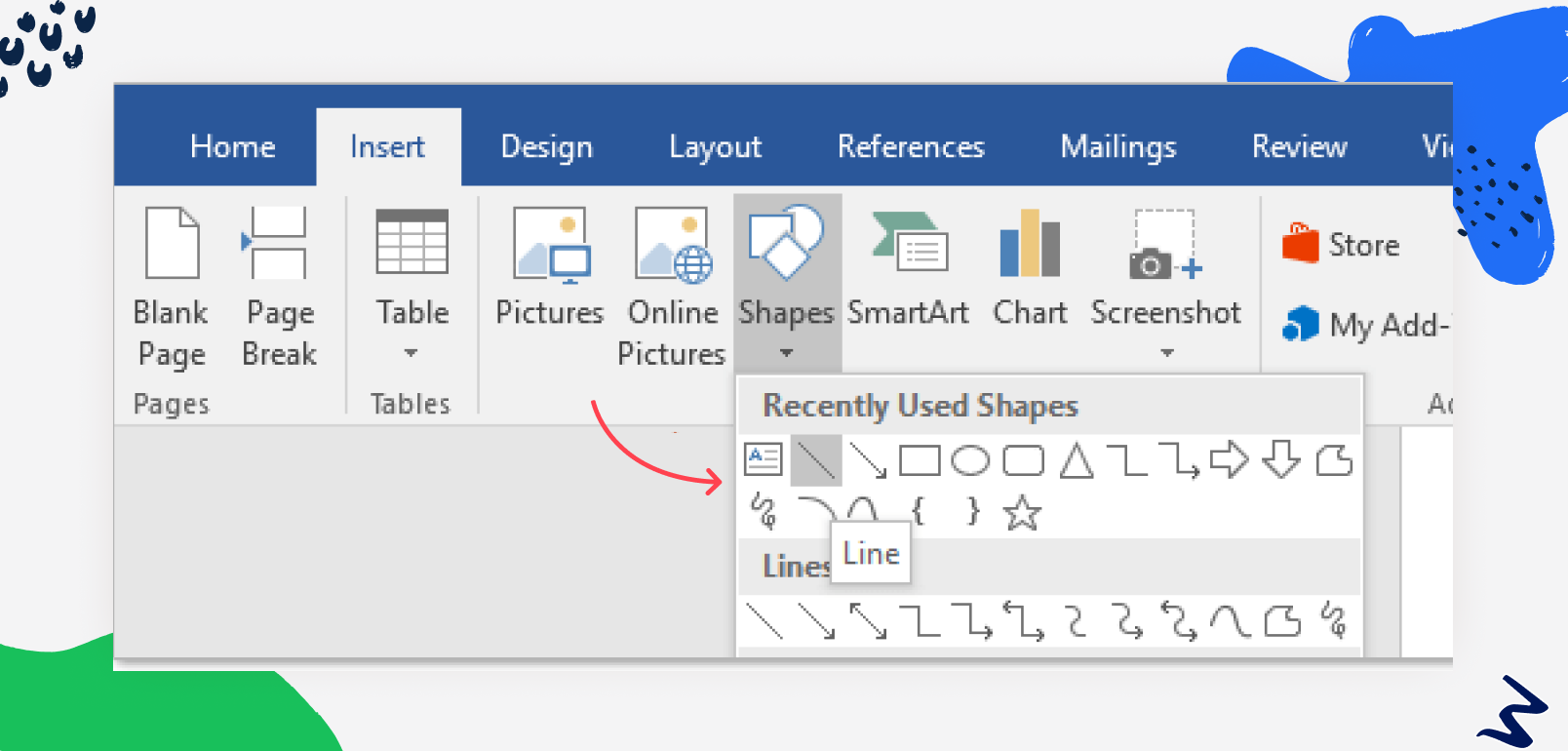
Task: Select the Oval shape
Action: [x=970, y=460]
